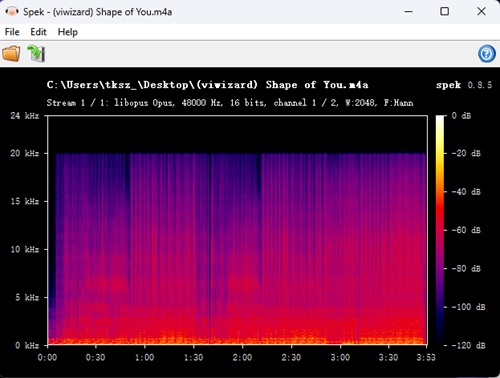
Task: Click the -100 dB scale label
Action: [x=468, y=307]
